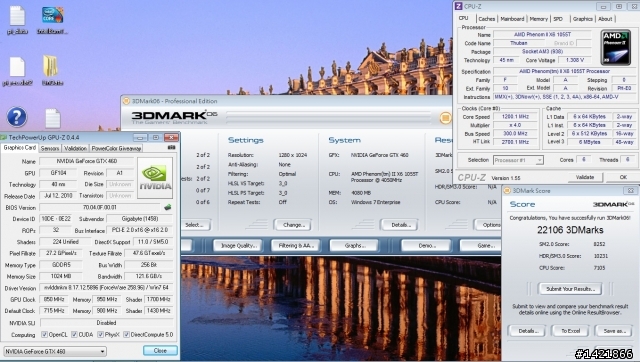This screenshot has width=640, height=362.
Task: Click the Driver Version field in GPU-Z
Action: pos(106,288)
